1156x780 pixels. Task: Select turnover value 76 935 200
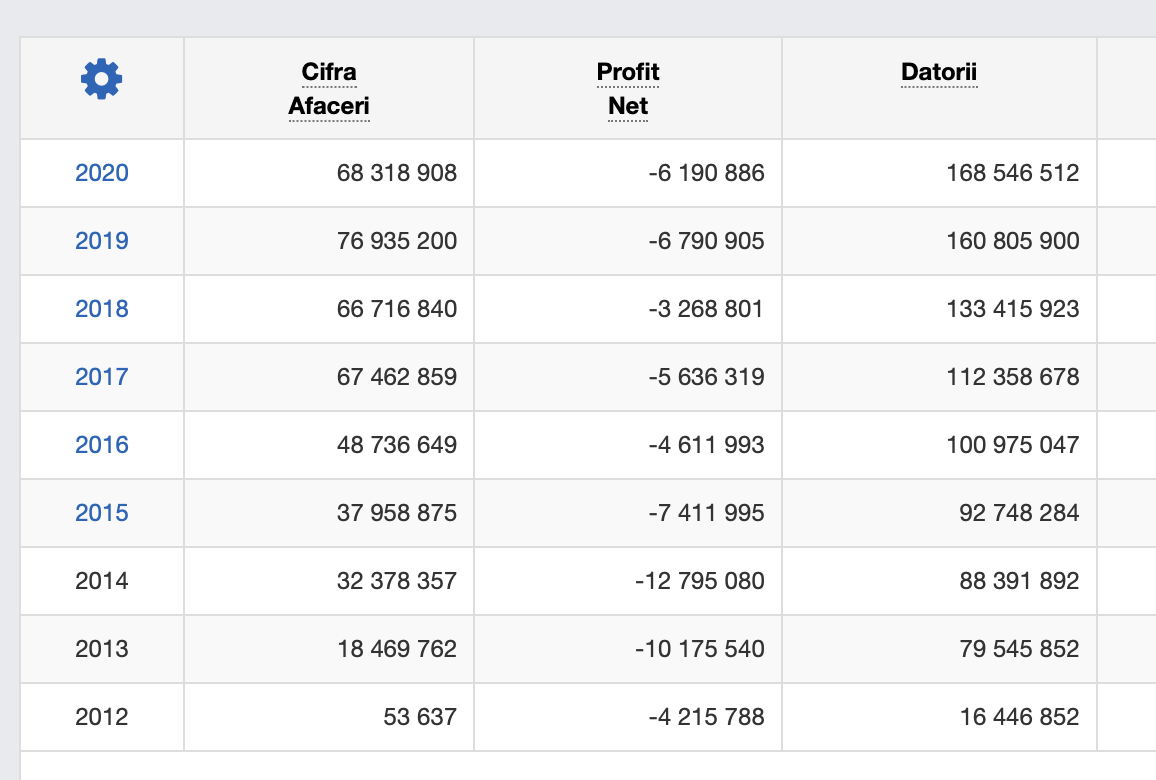coord(397,241)
